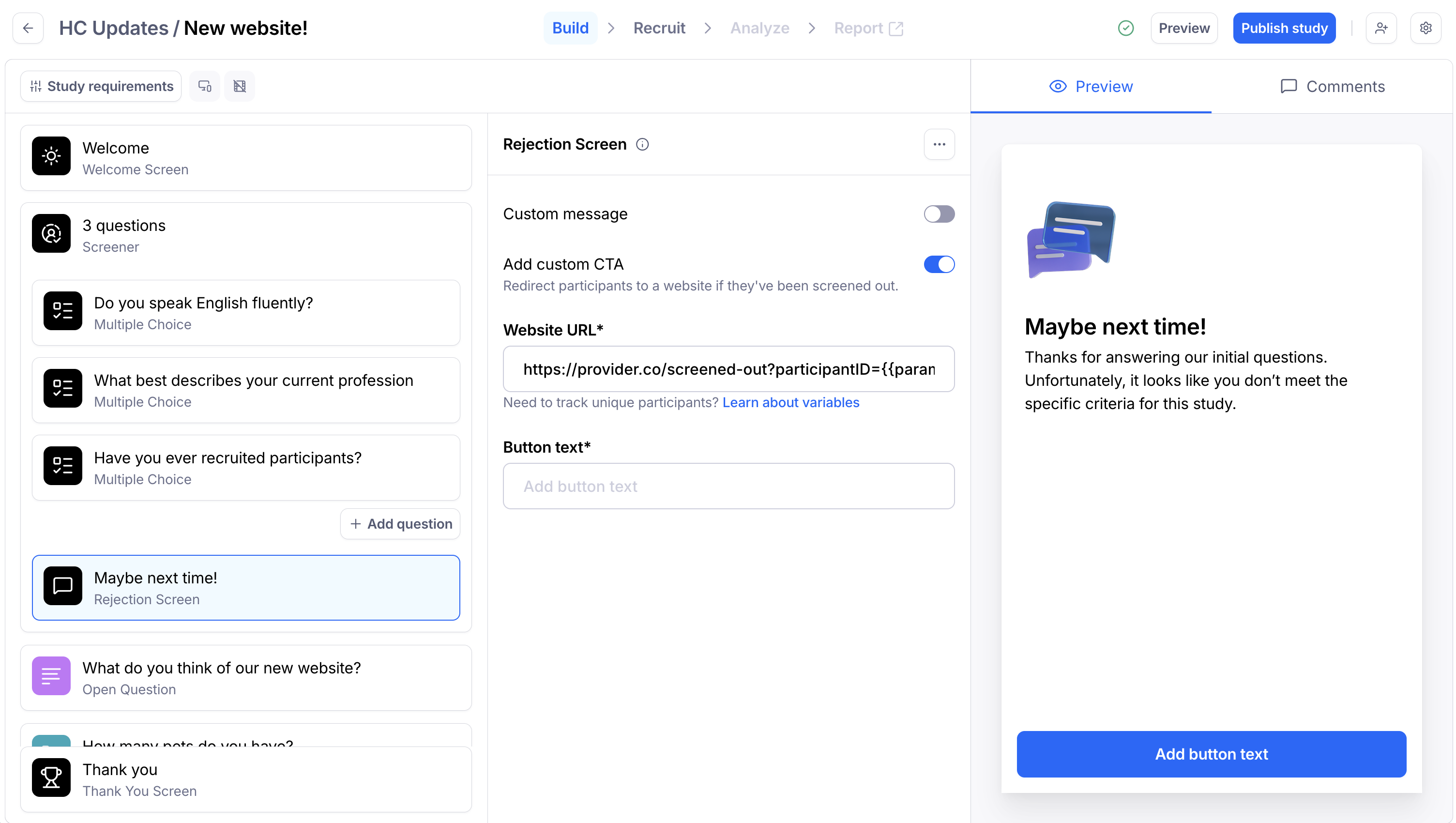Screen dimensions: 1456x823
Task: Toggle the Custom message switch on
Action: point(940,214)
